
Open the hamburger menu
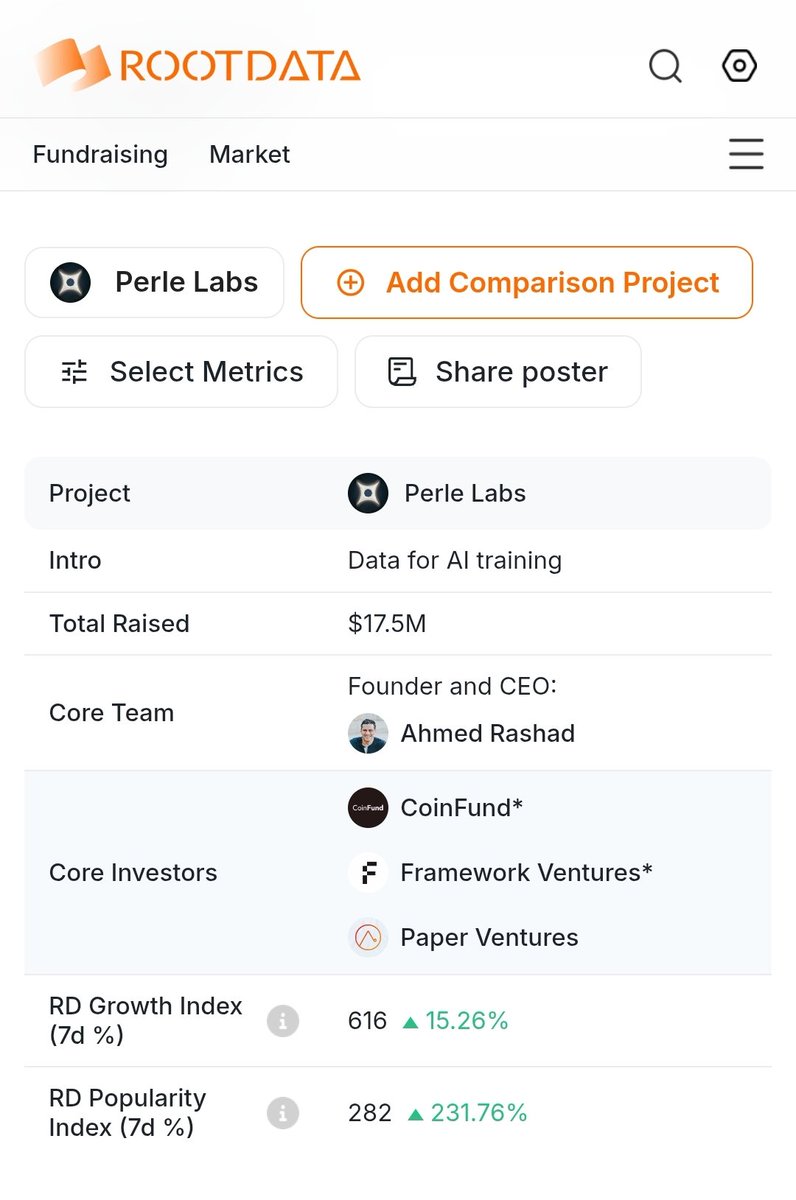(x=745, y=154)
